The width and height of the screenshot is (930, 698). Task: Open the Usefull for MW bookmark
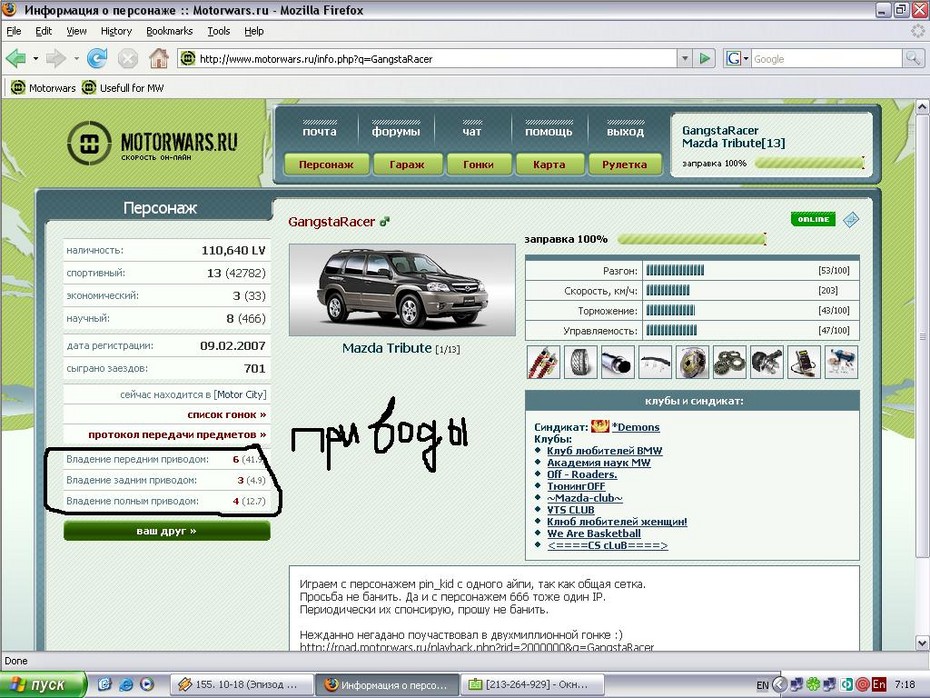123,88
